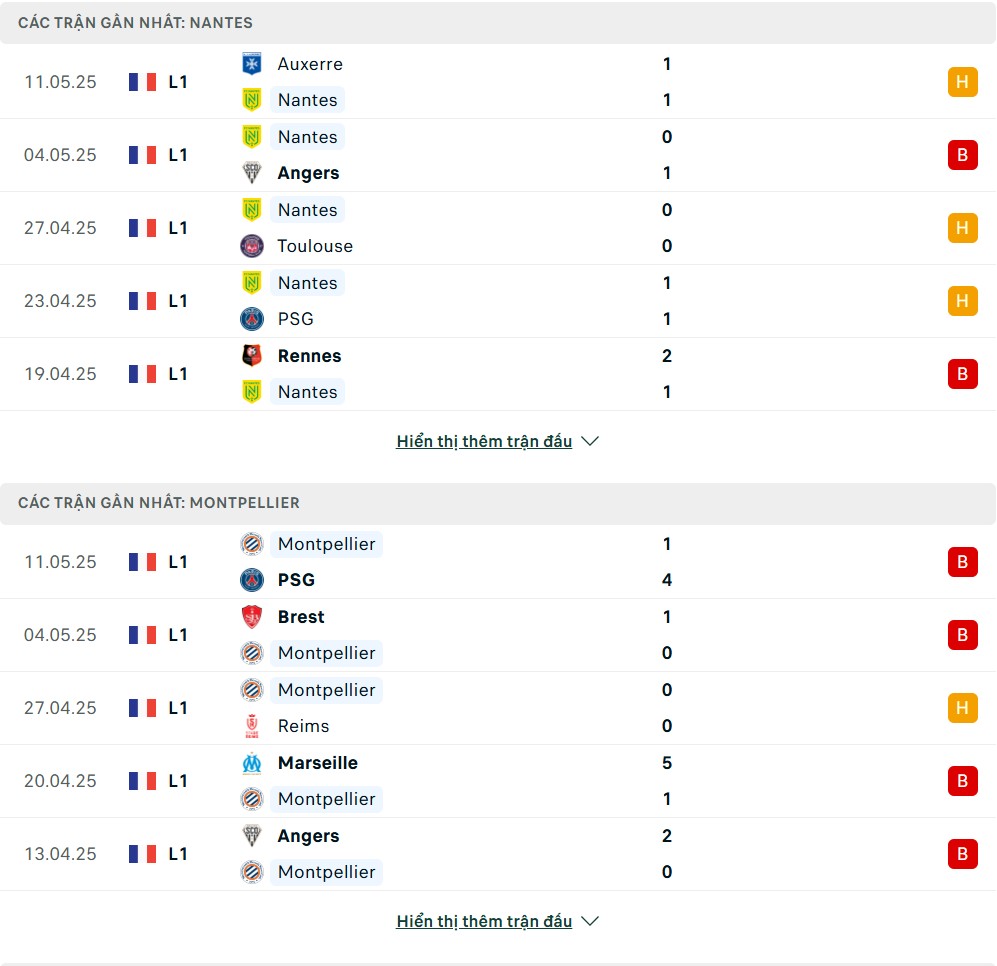Click the Marseille club crest icon
Image resolution: width=997 pixels, height=966 pixels.
tap(252, 763)
